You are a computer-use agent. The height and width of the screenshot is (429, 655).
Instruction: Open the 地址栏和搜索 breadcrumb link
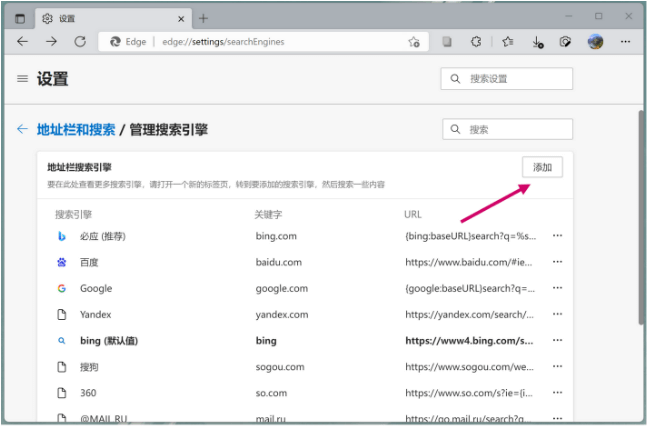(77, 131)
